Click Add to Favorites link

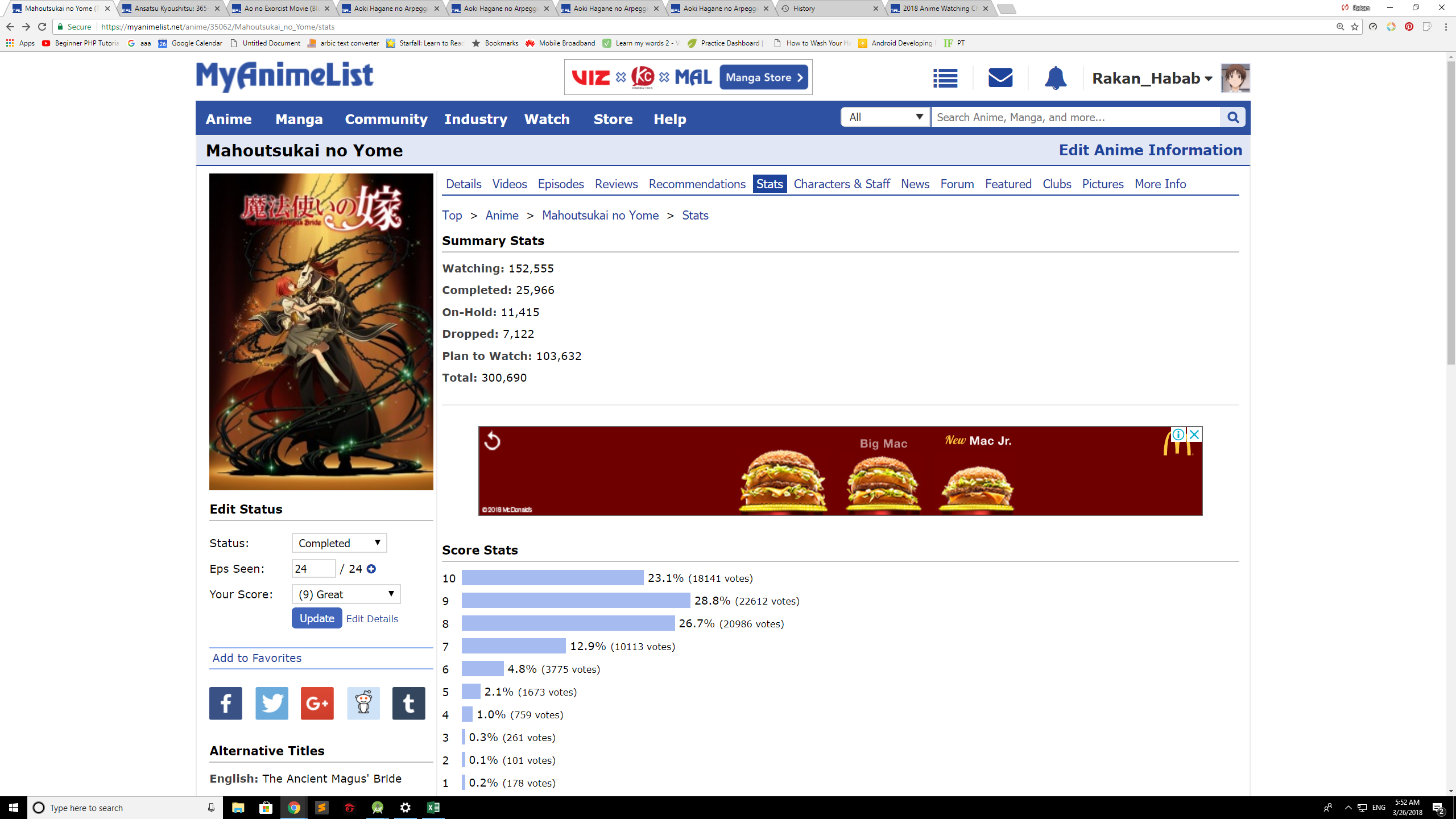pos(257,658)
